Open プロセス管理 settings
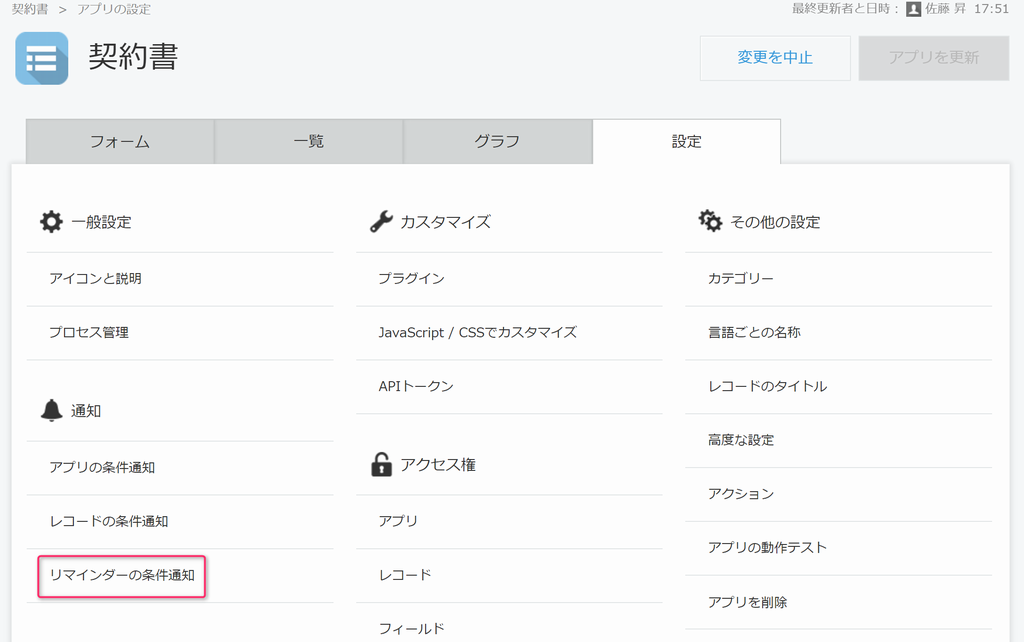The image size is (1024, 642). 89,332
